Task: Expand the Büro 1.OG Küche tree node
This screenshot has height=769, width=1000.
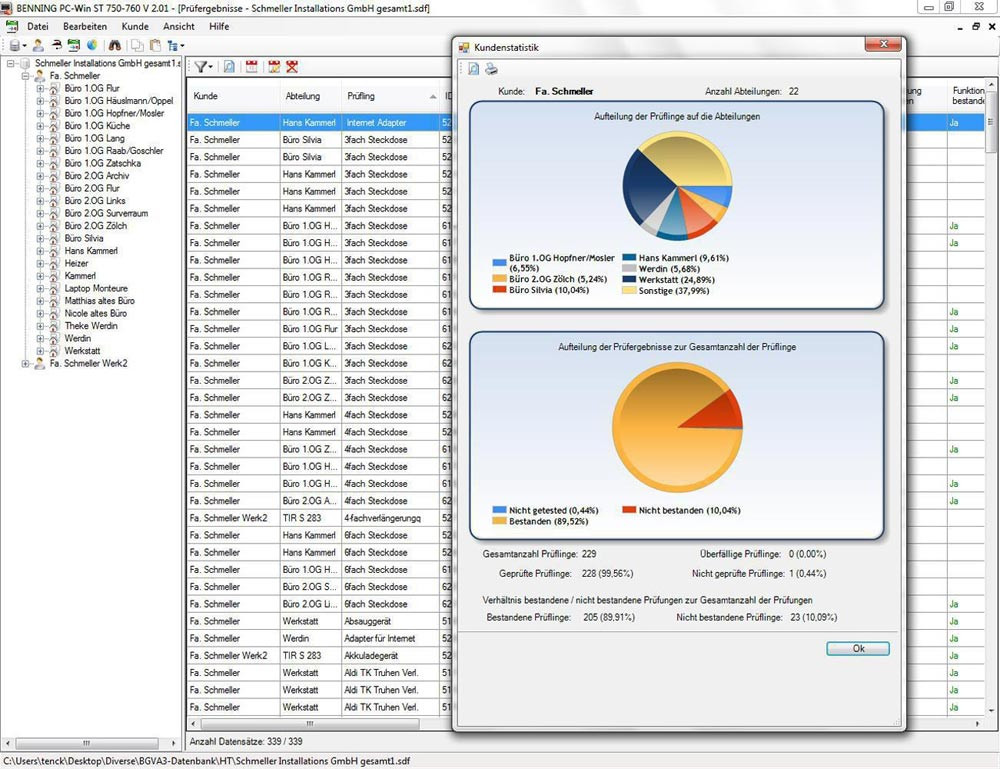Action: (x=41, y=126)
